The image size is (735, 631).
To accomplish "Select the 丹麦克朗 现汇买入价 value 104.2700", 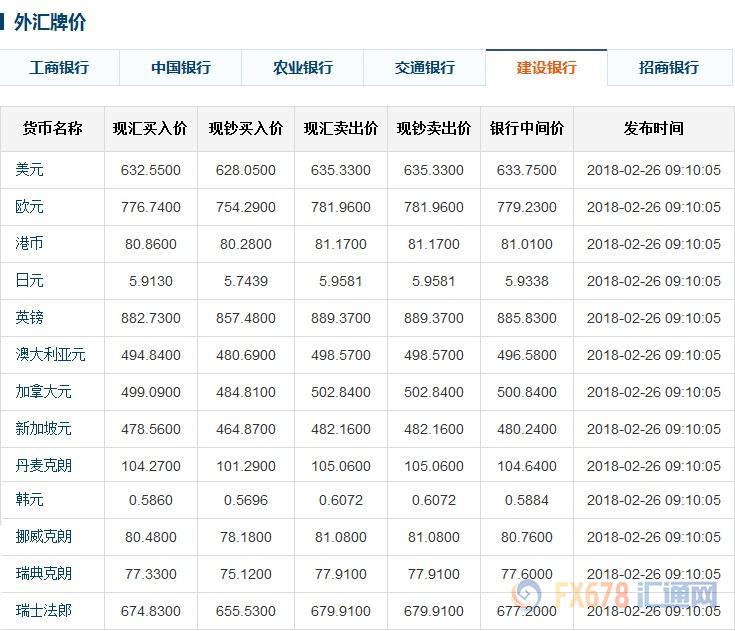I will 150,466.
